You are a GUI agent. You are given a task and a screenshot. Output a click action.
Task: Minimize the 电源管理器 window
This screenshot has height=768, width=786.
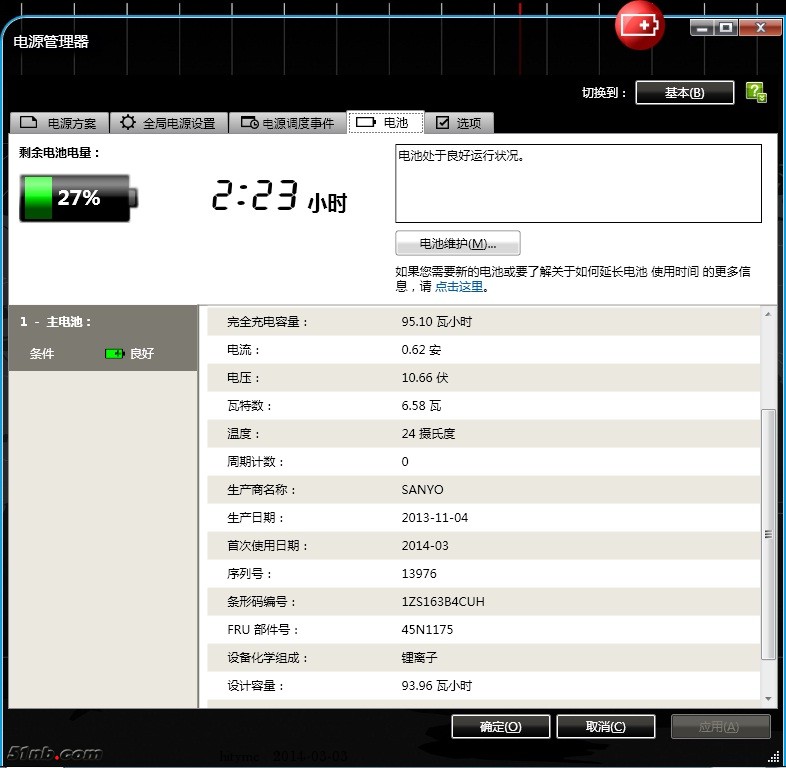[x=702, y=28]
